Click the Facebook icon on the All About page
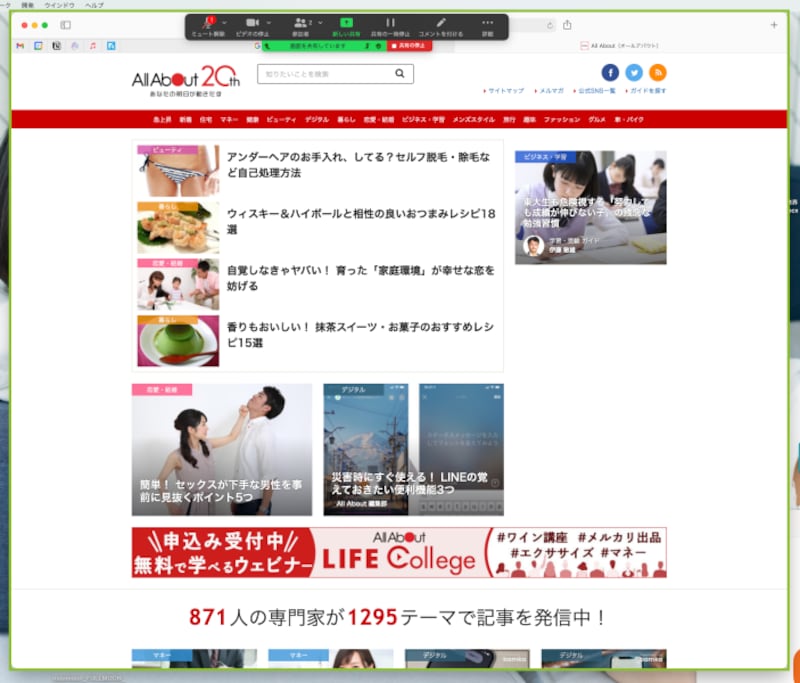The image size is (800, 683). click(x=610, y=73)
